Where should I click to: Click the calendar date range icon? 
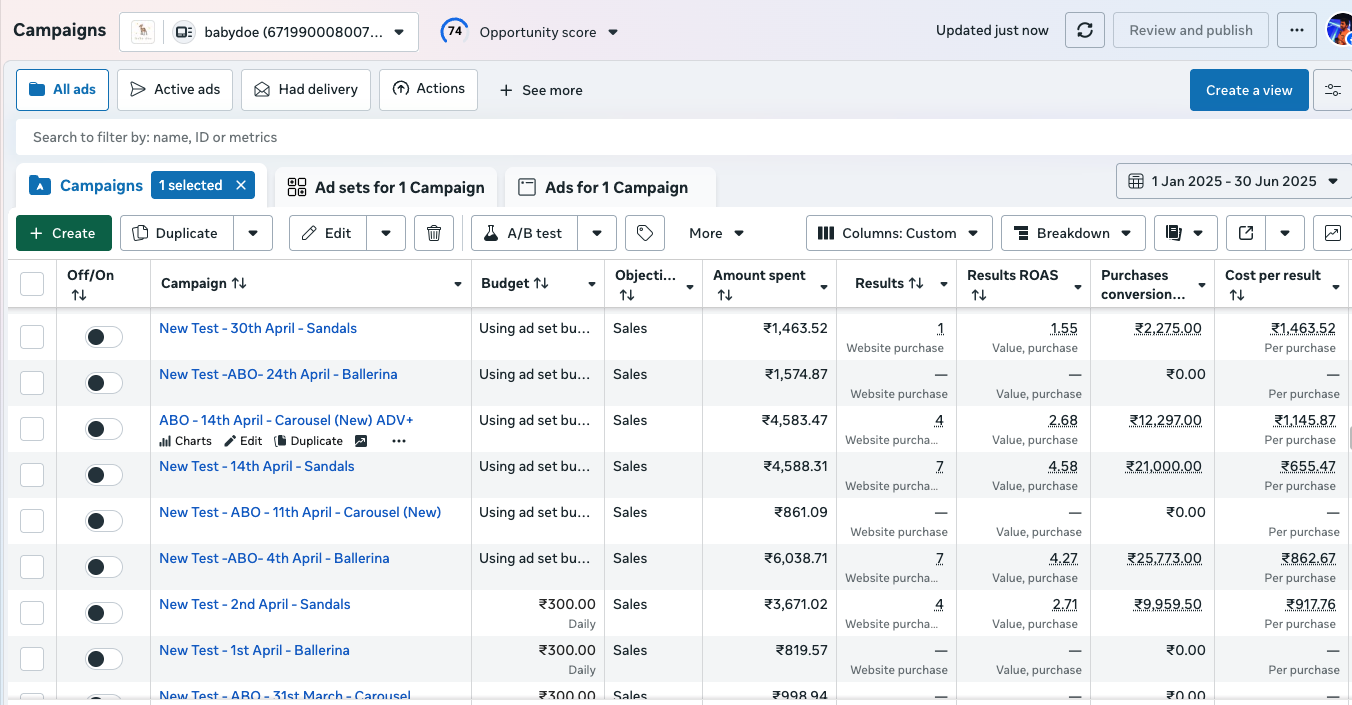point(1136,182)
